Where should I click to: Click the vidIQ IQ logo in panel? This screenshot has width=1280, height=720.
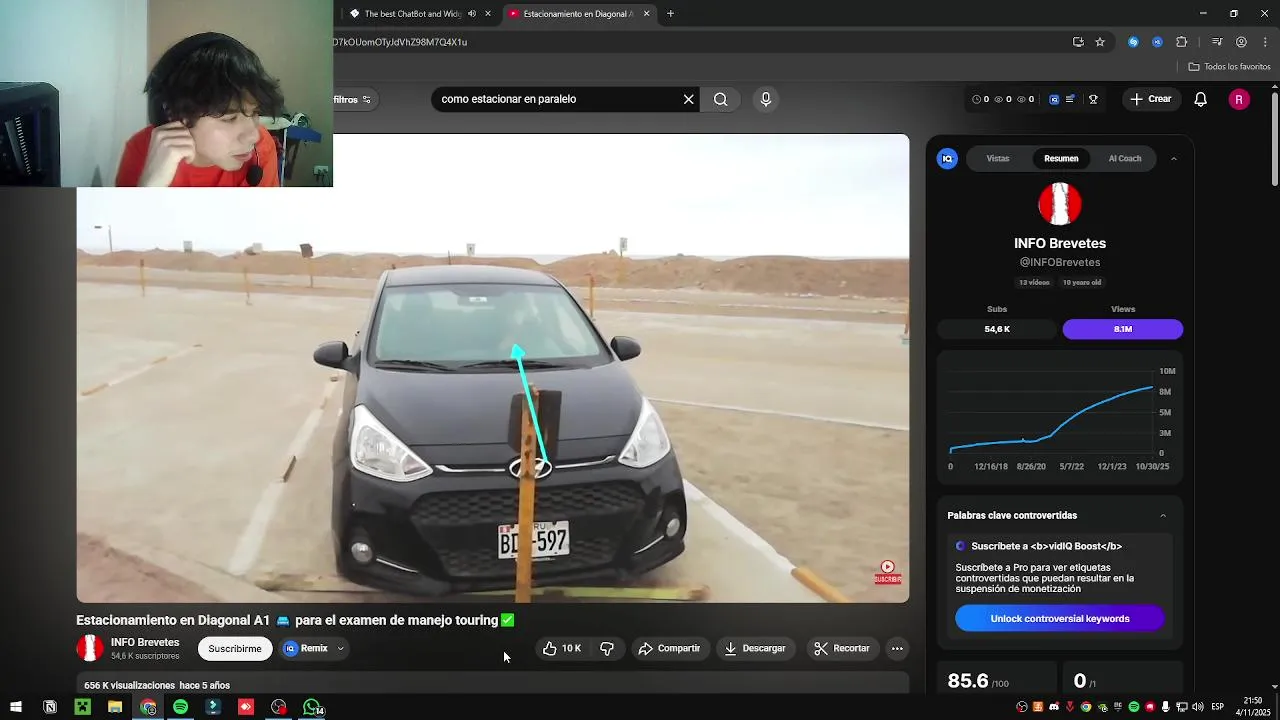pyautogui.click(x=947, y=158)
